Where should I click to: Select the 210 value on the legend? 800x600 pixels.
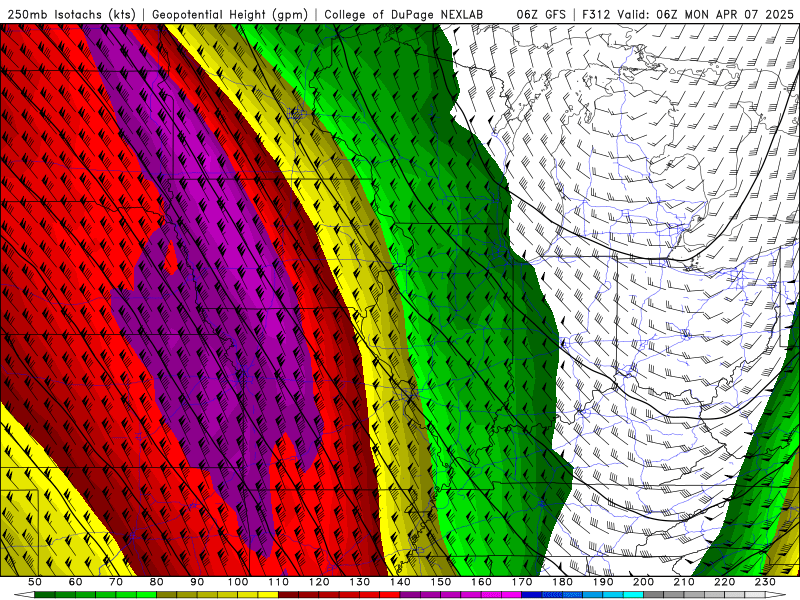[x=684, y=582]
